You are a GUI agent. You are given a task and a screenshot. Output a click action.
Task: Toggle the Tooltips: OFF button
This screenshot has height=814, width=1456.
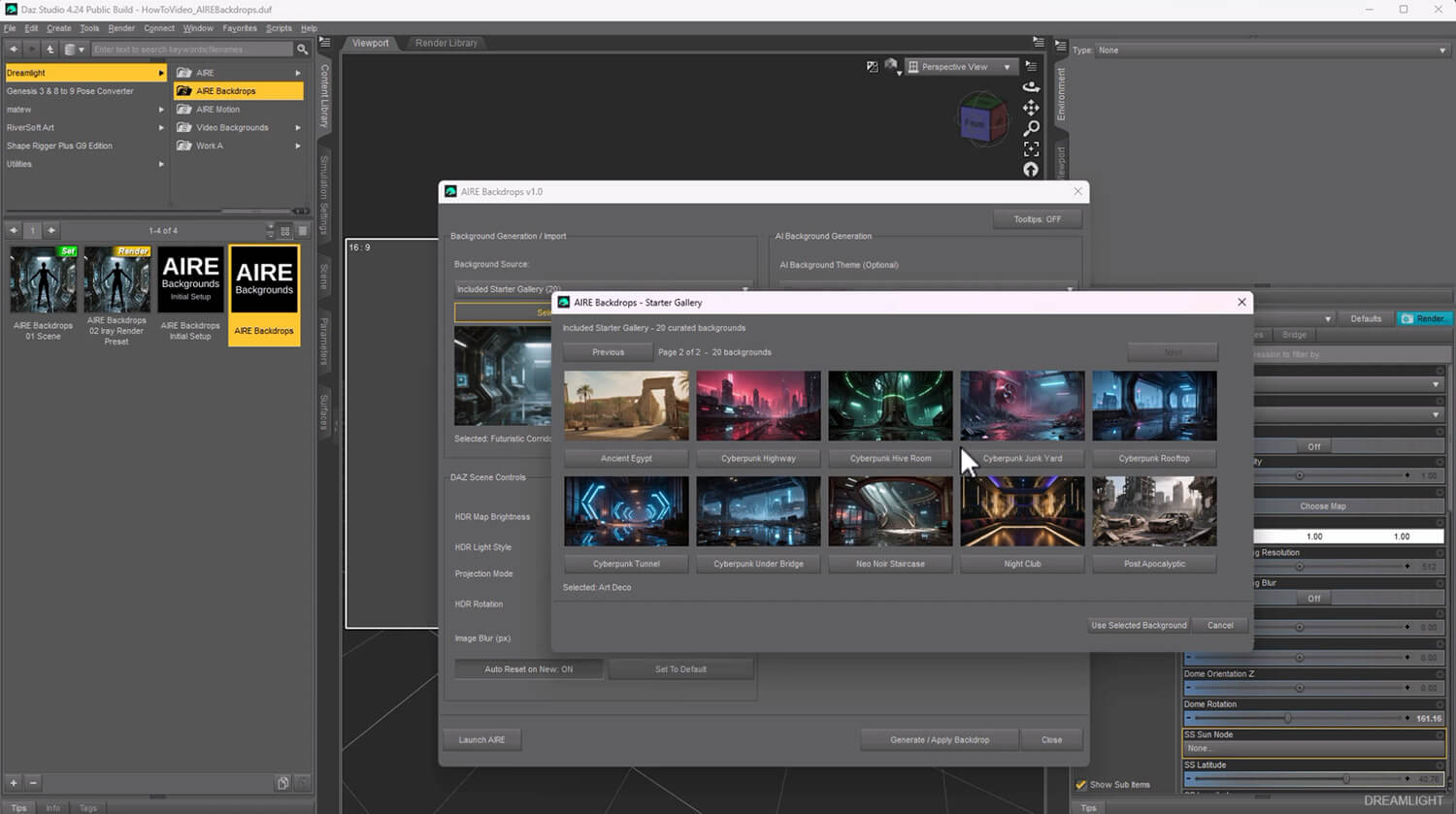1037,219
